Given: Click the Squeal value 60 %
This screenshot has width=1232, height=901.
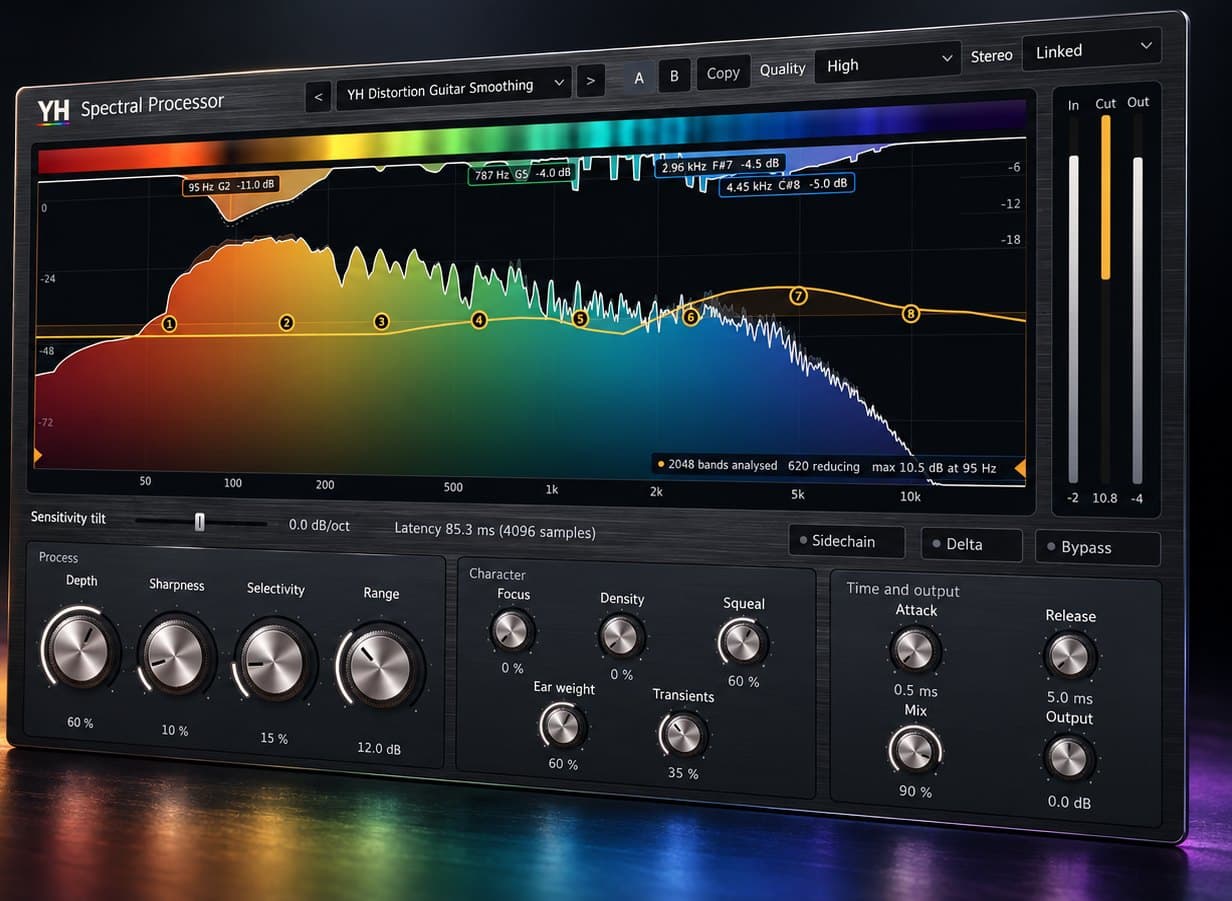Looking at the screenshot, I should [743, 681].
